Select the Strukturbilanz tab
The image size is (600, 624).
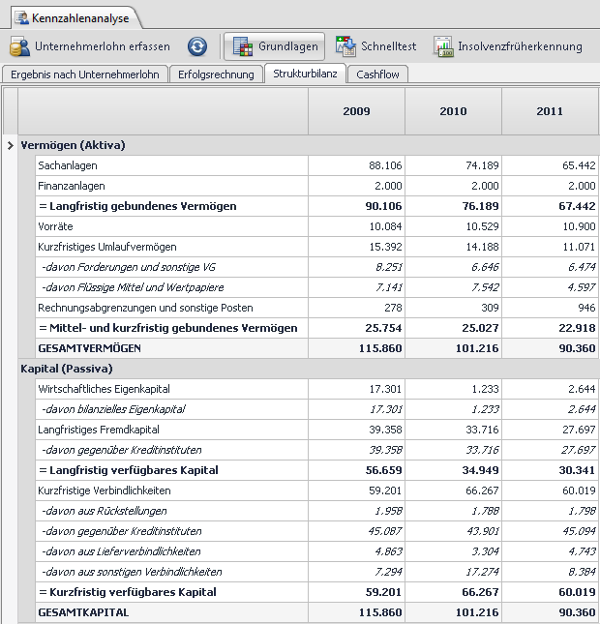pyautogui.click(x=305, y=74)
